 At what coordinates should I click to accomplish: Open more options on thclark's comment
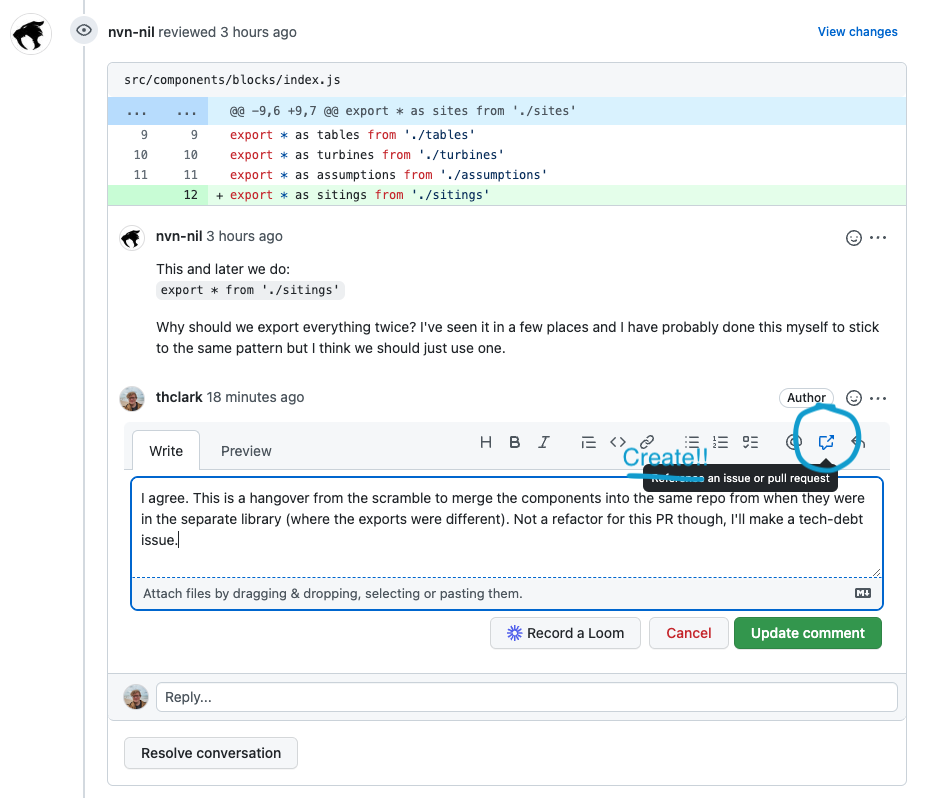pos(878,398)
